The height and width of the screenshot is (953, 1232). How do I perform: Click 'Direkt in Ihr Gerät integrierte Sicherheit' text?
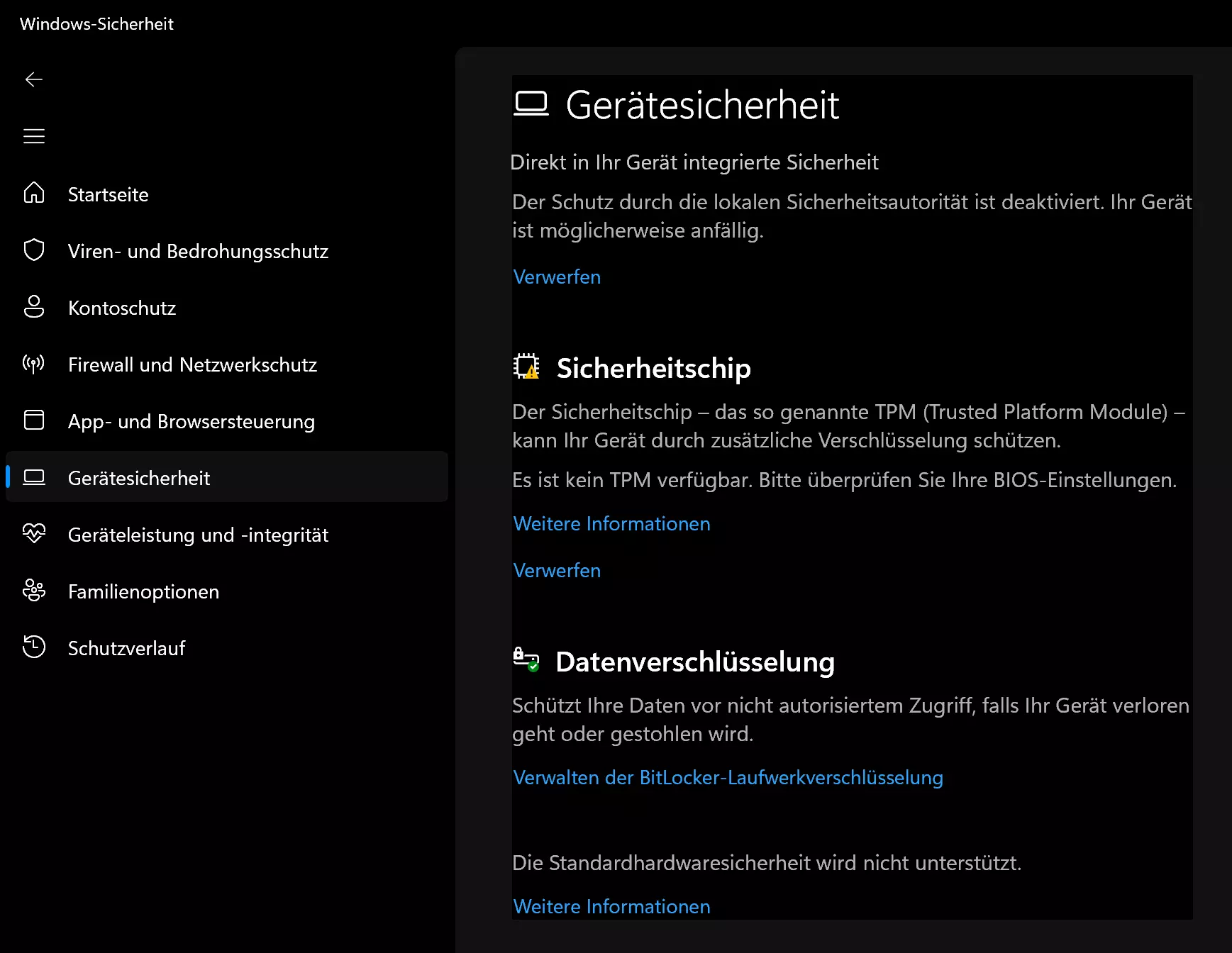(x=694, y=162)
